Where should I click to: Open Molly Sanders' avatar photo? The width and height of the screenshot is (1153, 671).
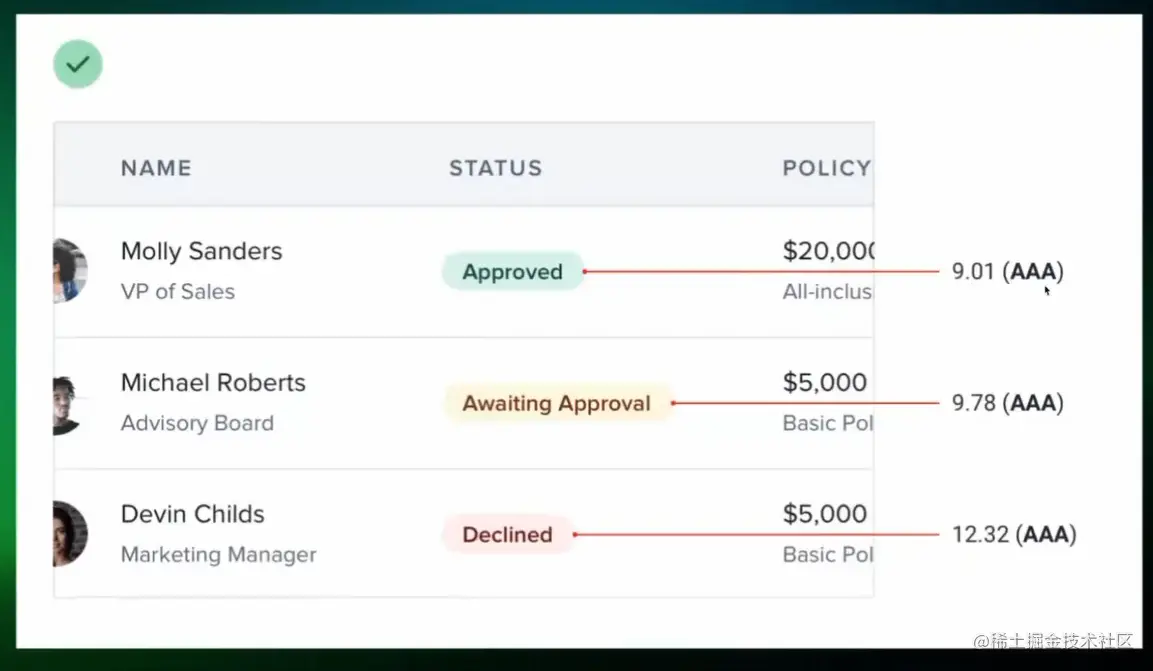[71, 270]
